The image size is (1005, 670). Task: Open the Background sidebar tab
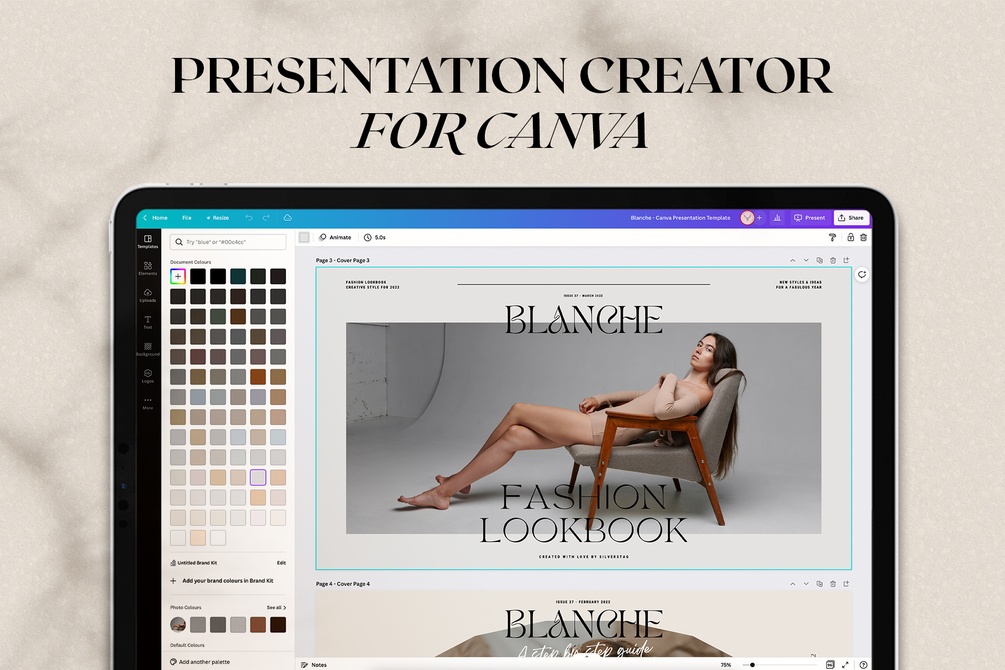[147, 349]
